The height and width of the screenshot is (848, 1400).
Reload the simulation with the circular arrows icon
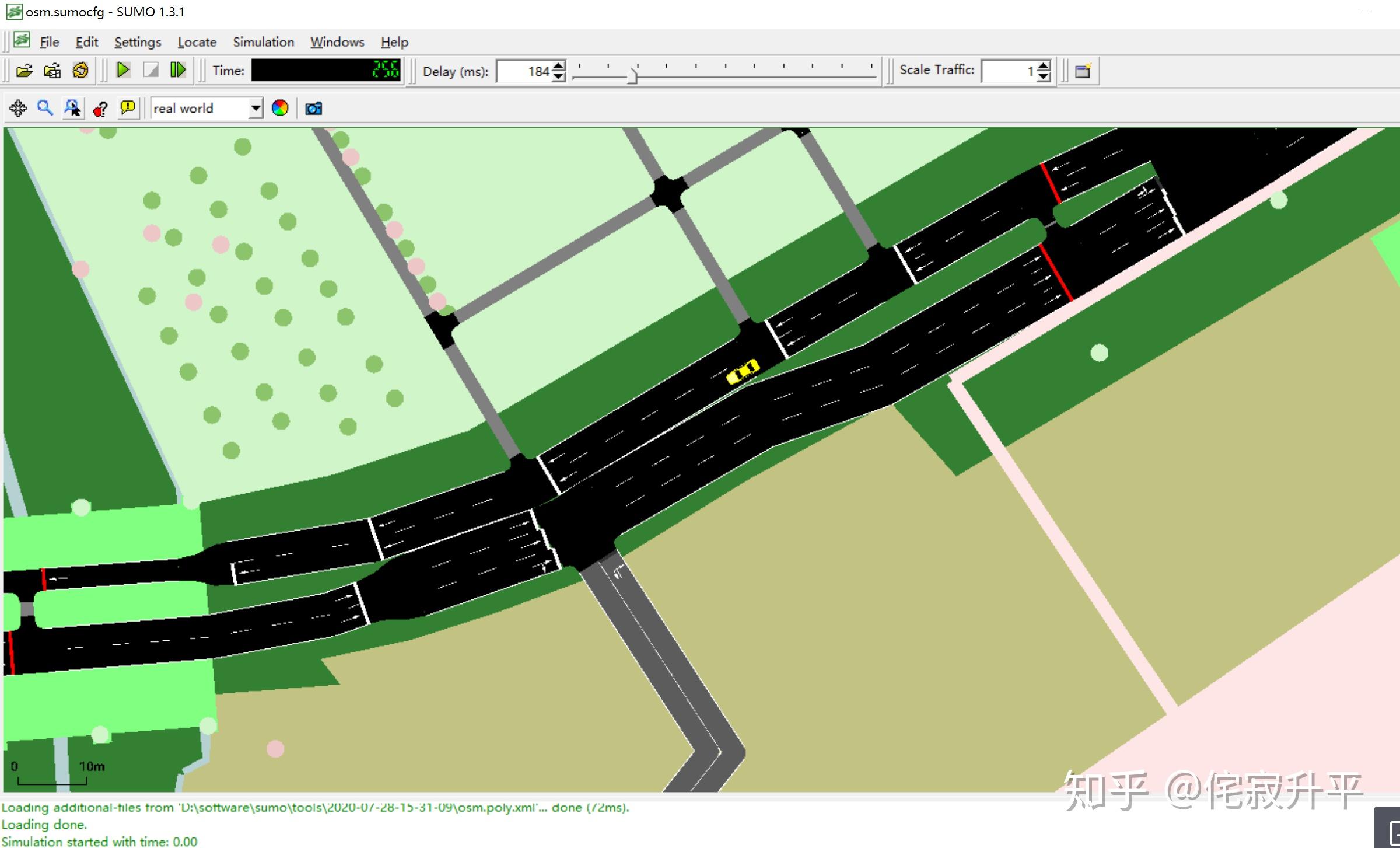(80, 71)
